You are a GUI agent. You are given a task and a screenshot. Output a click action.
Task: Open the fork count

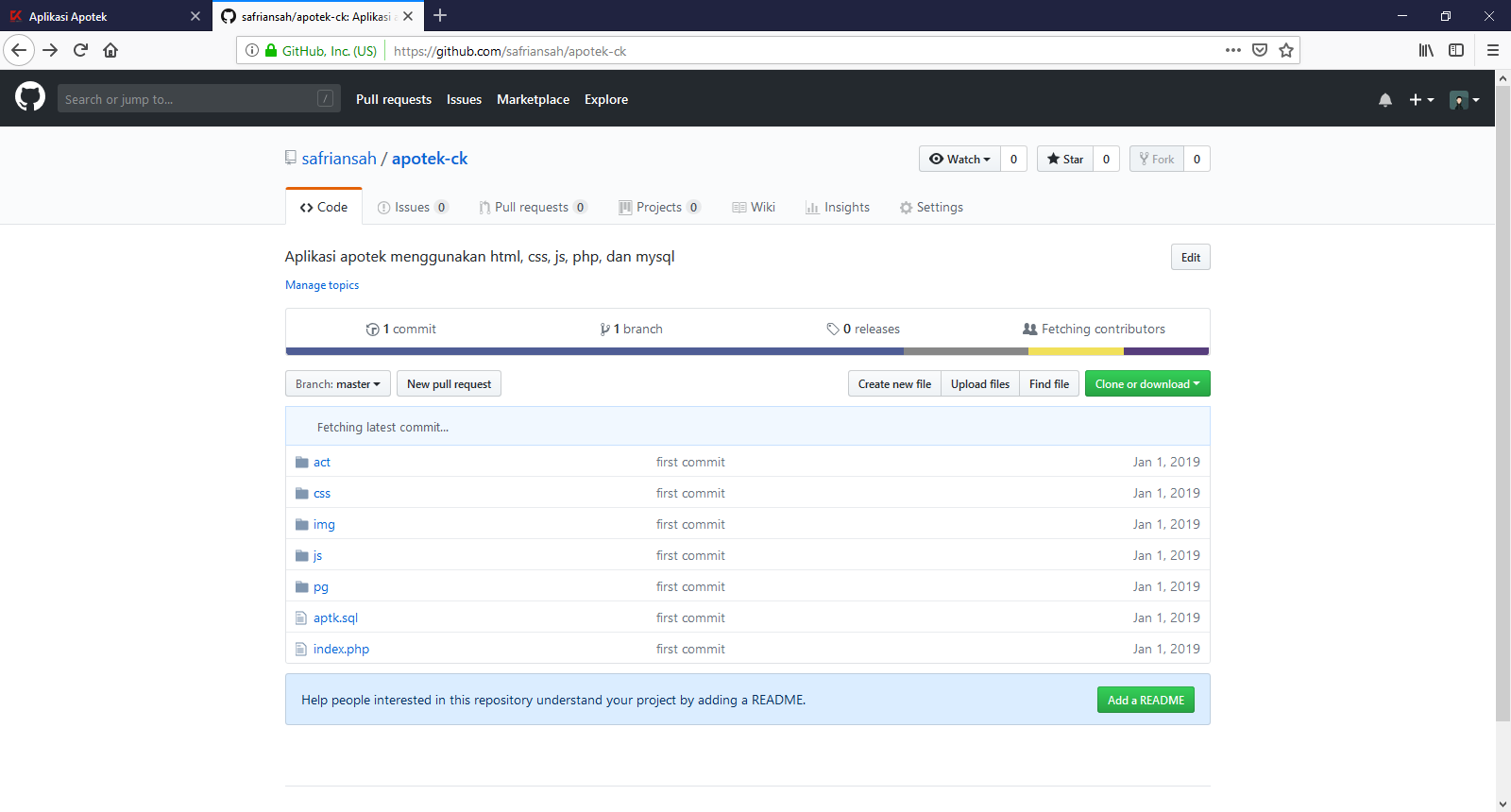1197,159
